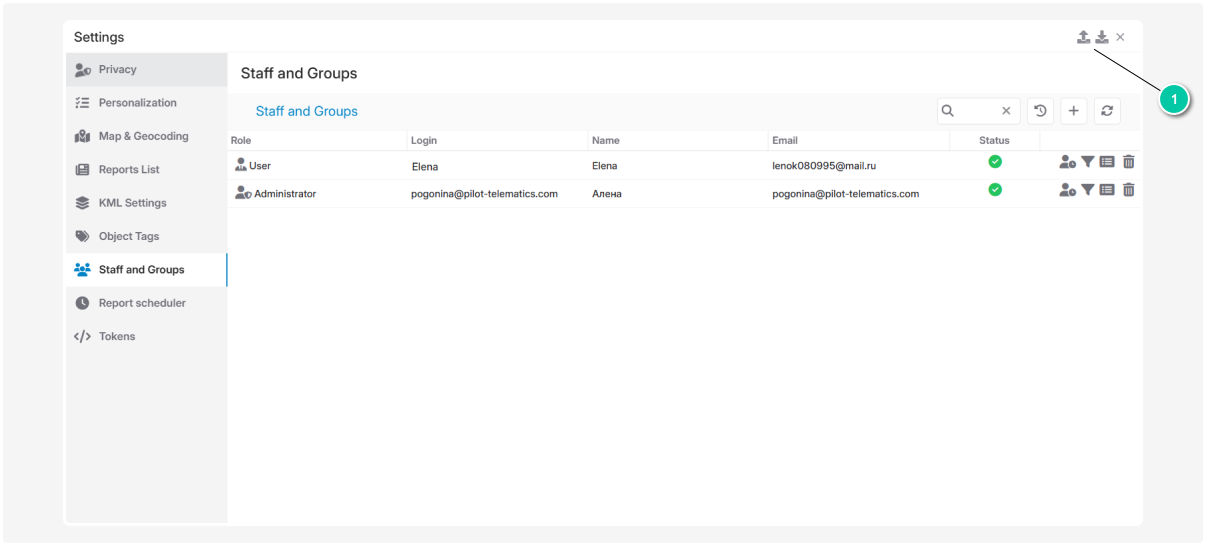
Task: Click user access-time icon in Elena's row
Action: point(1067,162)
